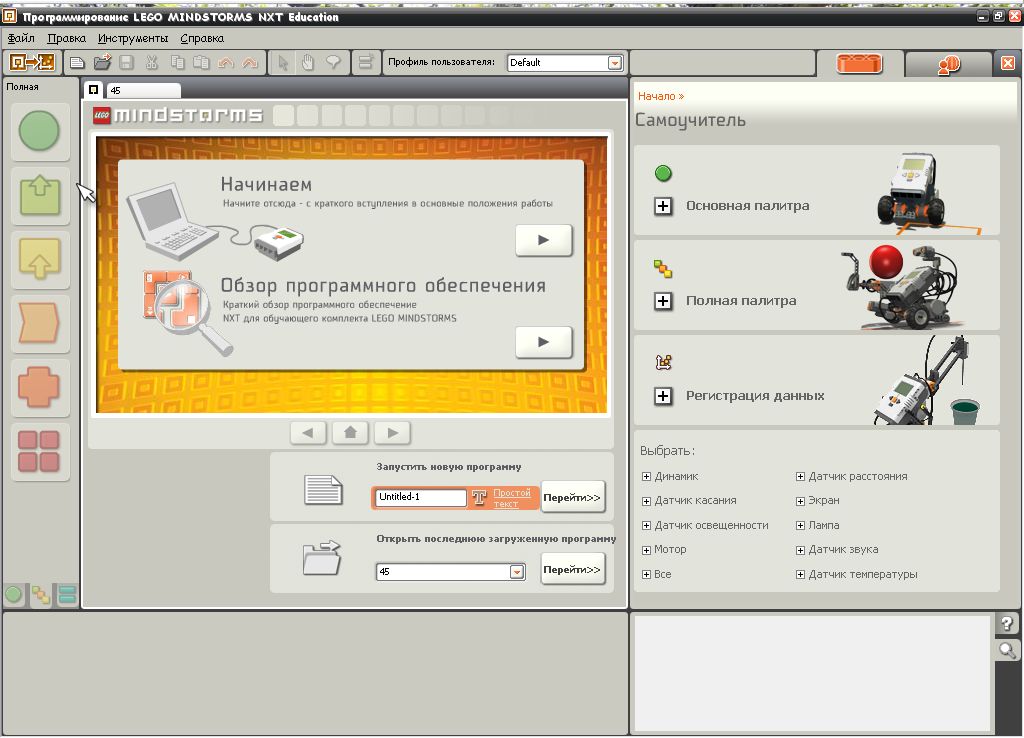Select the pointer tool

(282, 63)
